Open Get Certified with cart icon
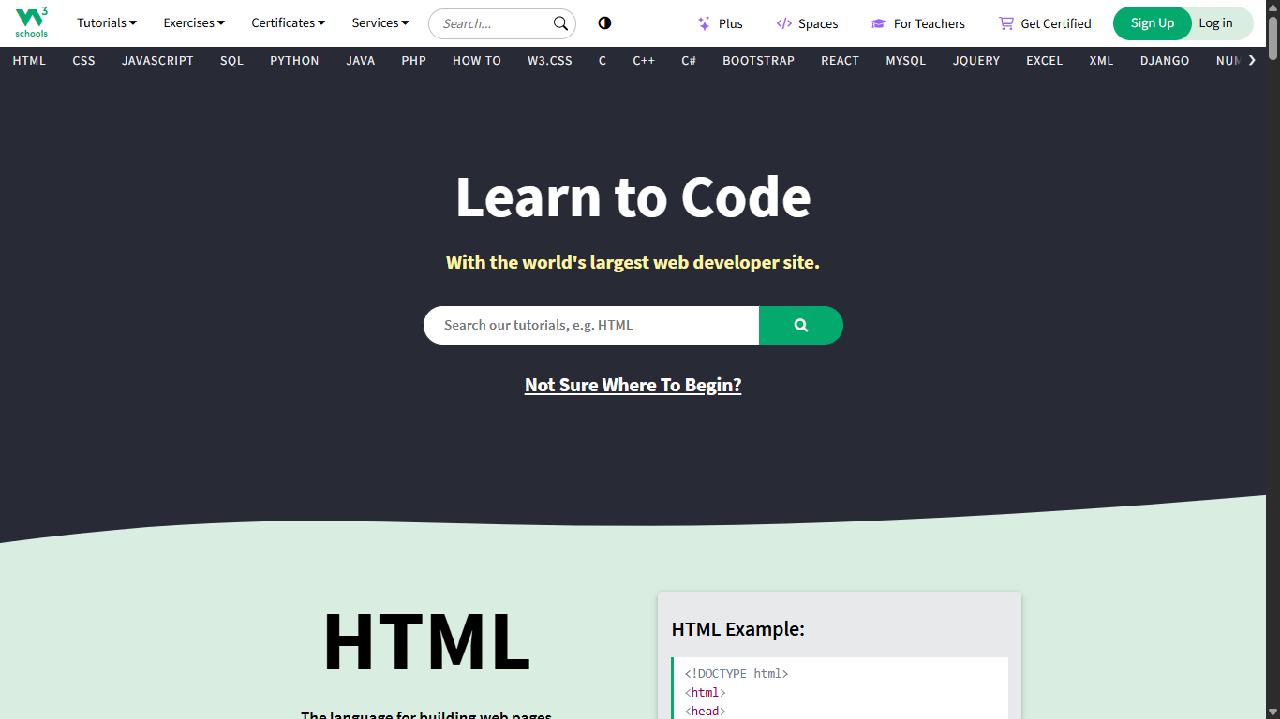The height and width of the screenshot is (719, 1280). tap(1045, 23)
